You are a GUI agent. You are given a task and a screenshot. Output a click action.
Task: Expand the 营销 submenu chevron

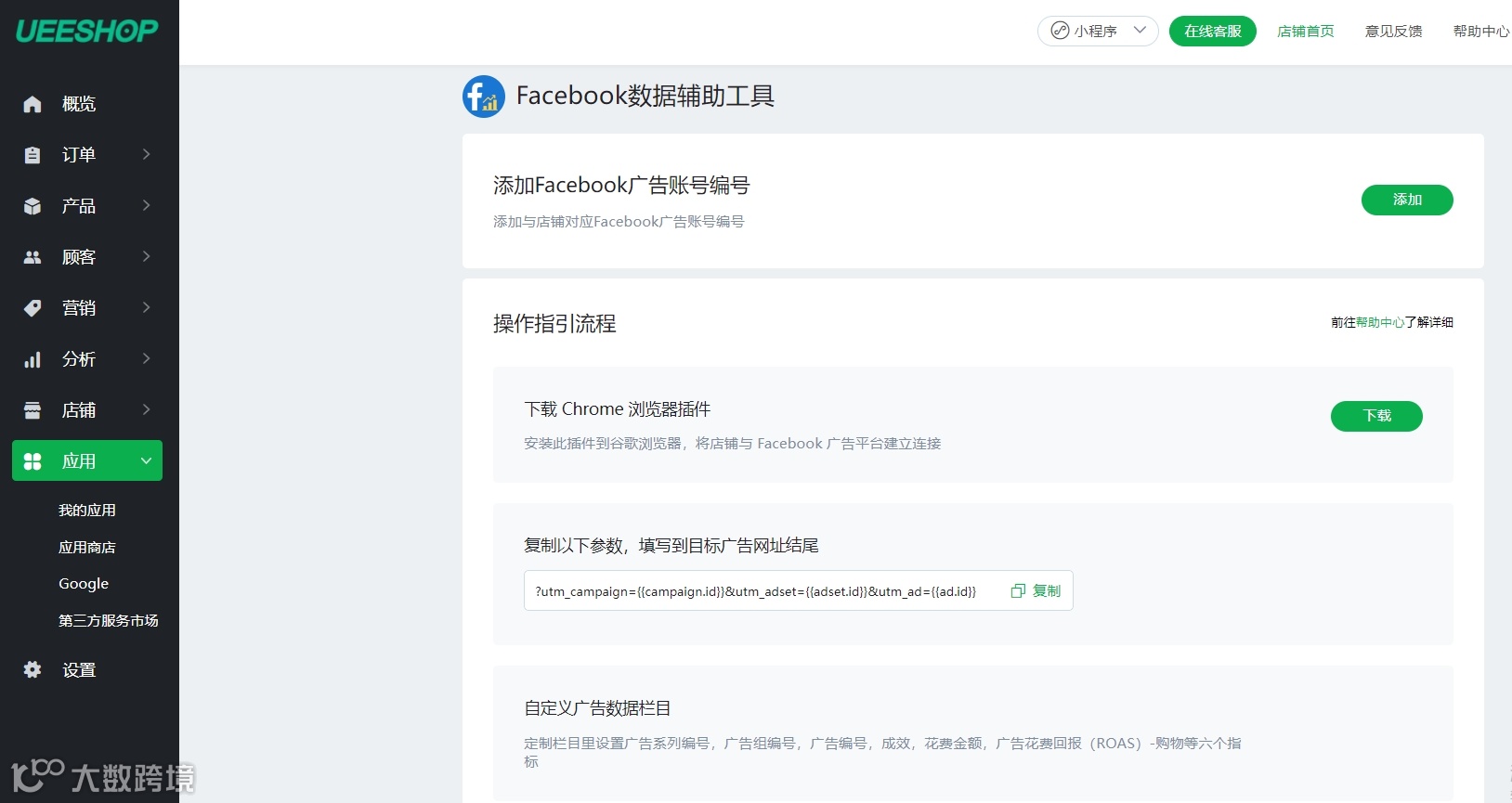click(x=146, y=307)
